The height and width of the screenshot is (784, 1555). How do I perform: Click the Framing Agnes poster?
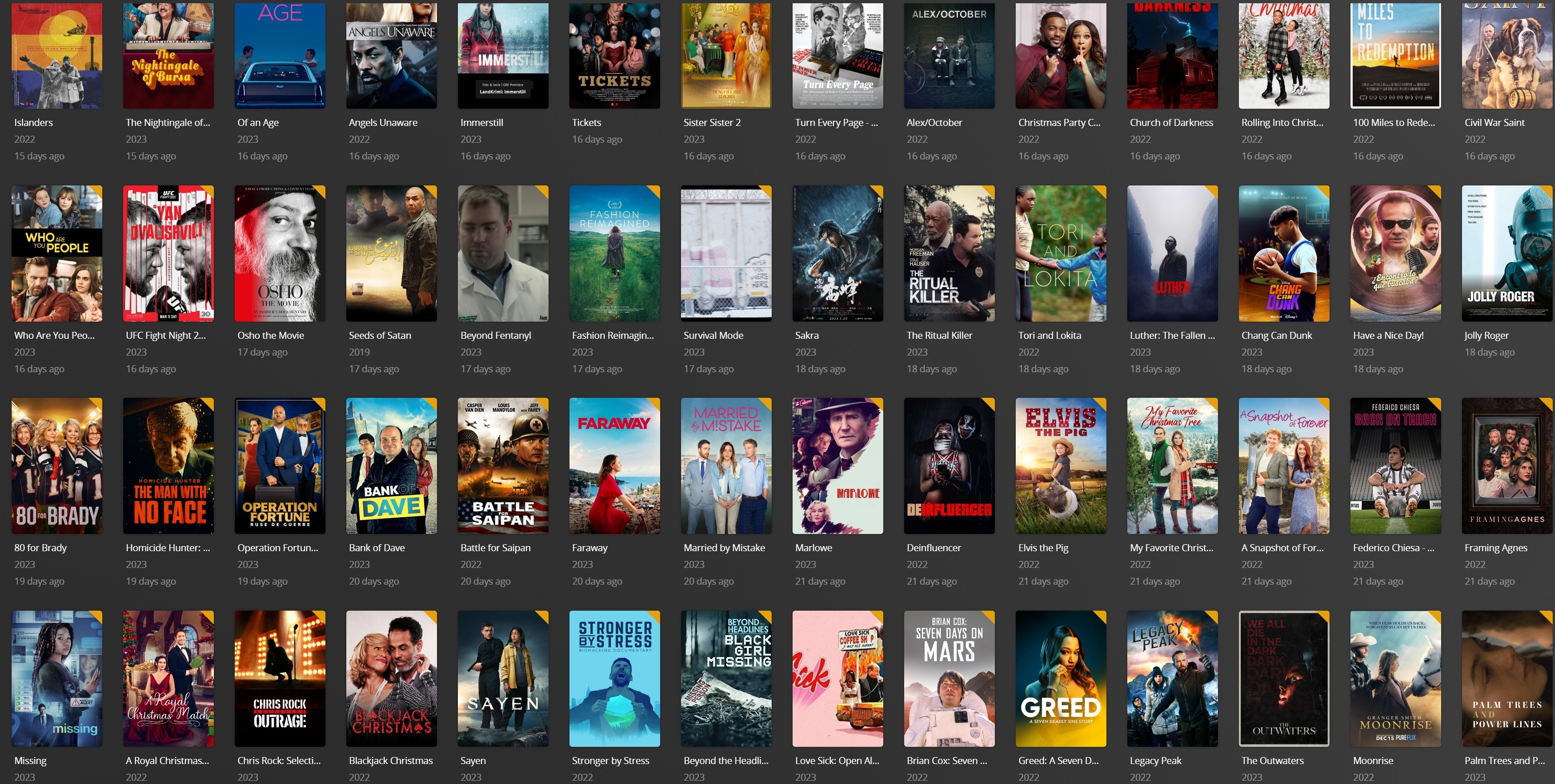(1507, 466)
